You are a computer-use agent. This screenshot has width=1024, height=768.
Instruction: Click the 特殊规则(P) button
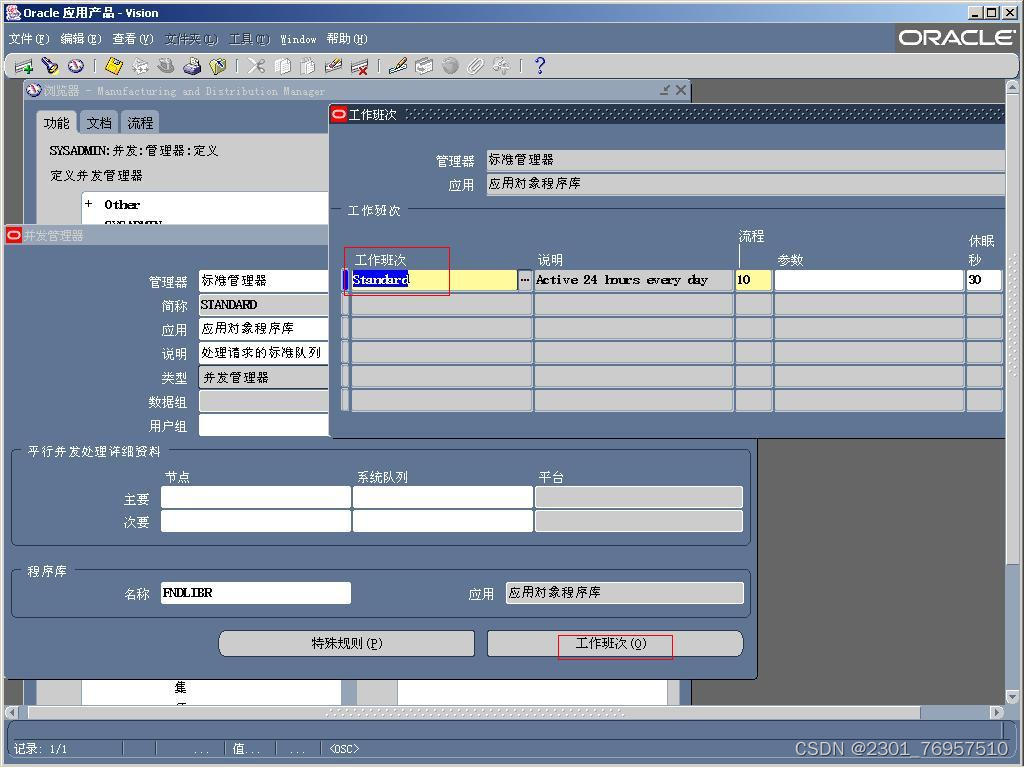[347, 643]
